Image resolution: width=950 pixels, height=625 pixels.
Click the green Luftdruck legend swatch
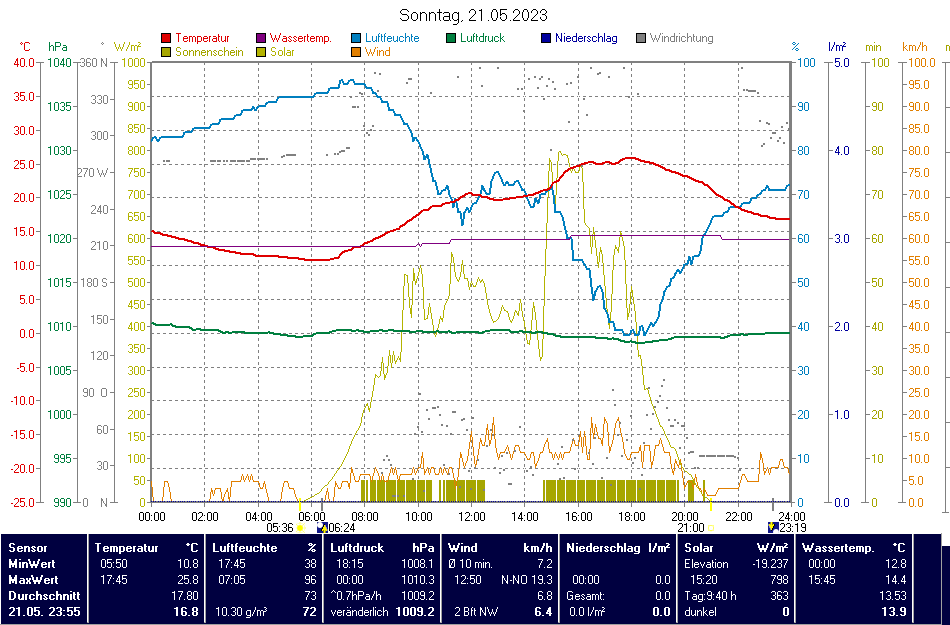pos(451,38)
